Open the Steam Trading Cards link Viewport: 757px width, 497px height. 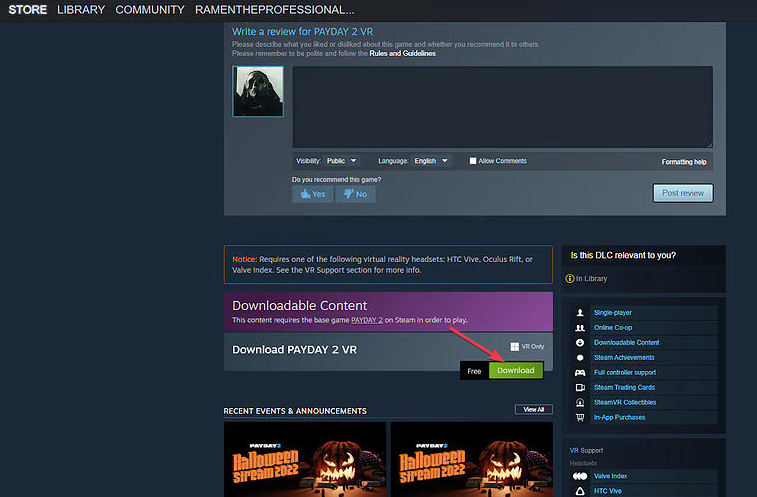pyautogui.click(x=624, y=387)
